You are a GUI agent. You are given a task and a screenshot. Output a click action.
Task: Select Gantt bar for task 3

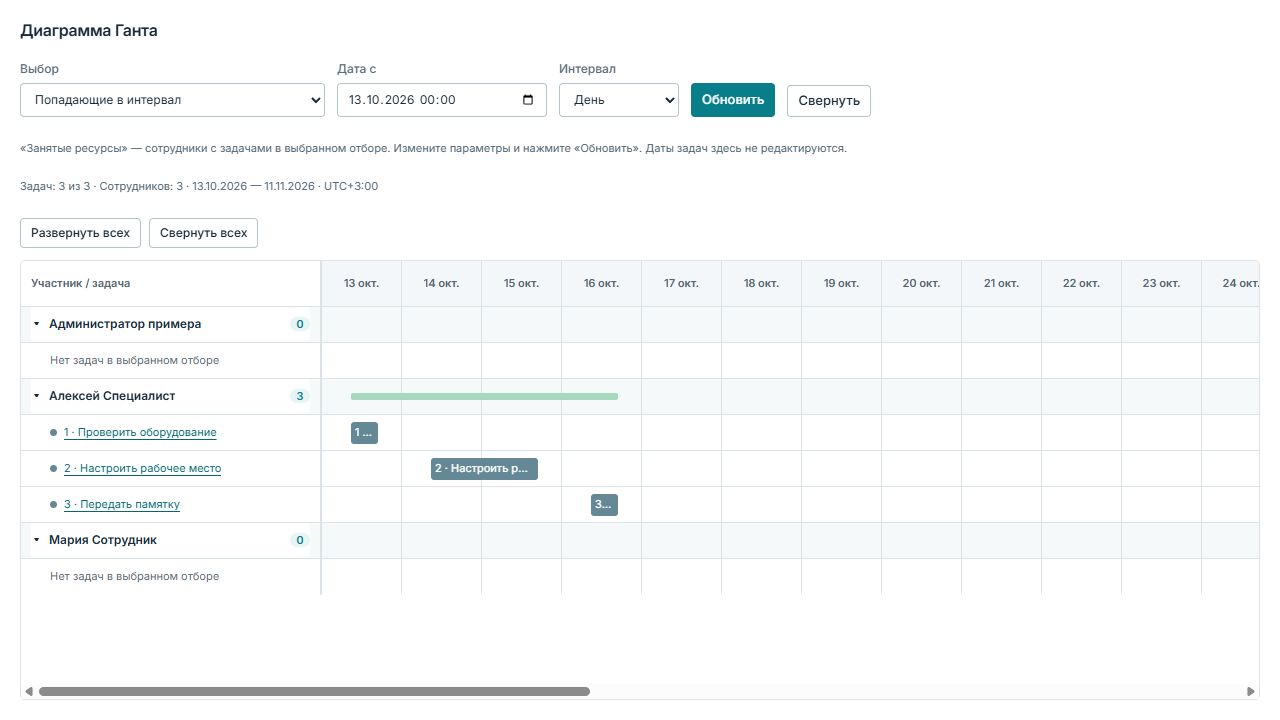pos(604,505)
